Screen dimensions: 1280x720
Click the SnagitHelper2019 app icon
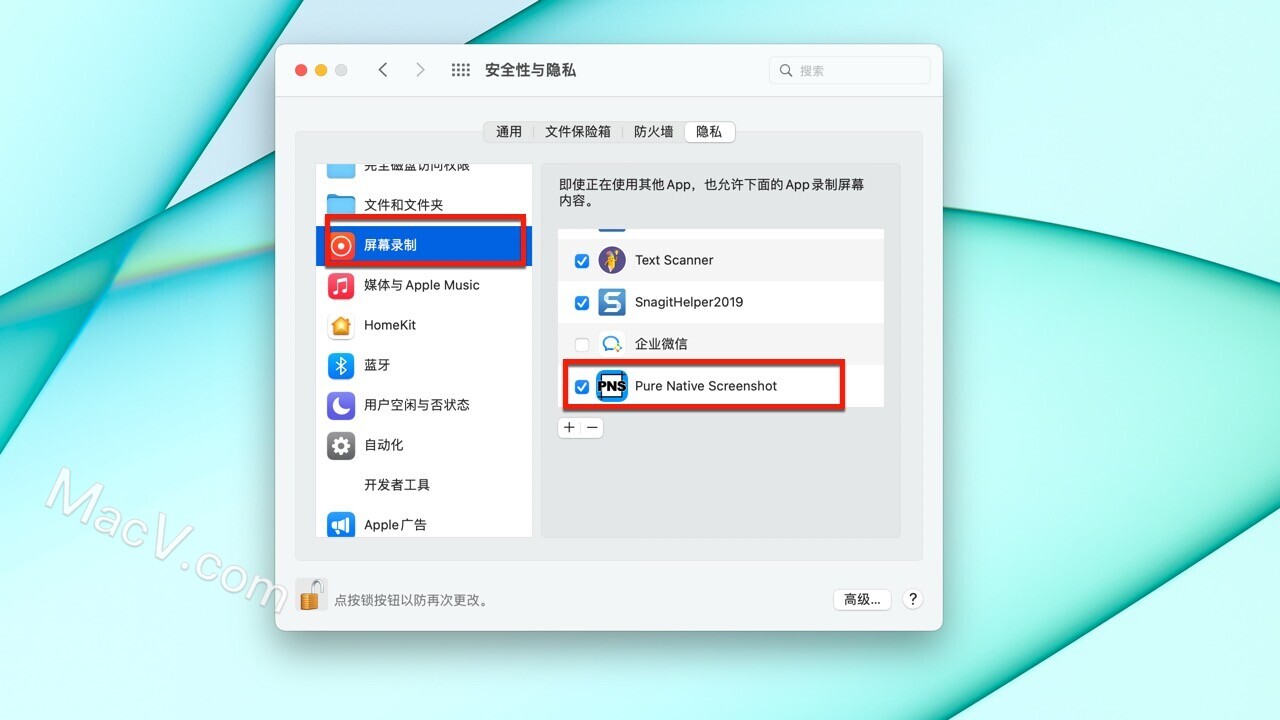pos(612,302)
